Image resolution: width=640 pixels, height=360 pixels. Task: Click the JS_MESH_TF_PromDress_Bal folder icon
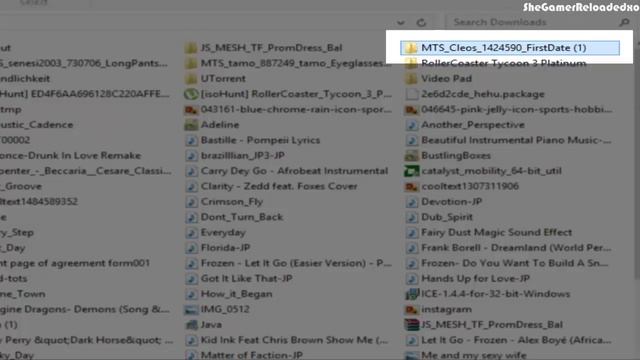191,48
